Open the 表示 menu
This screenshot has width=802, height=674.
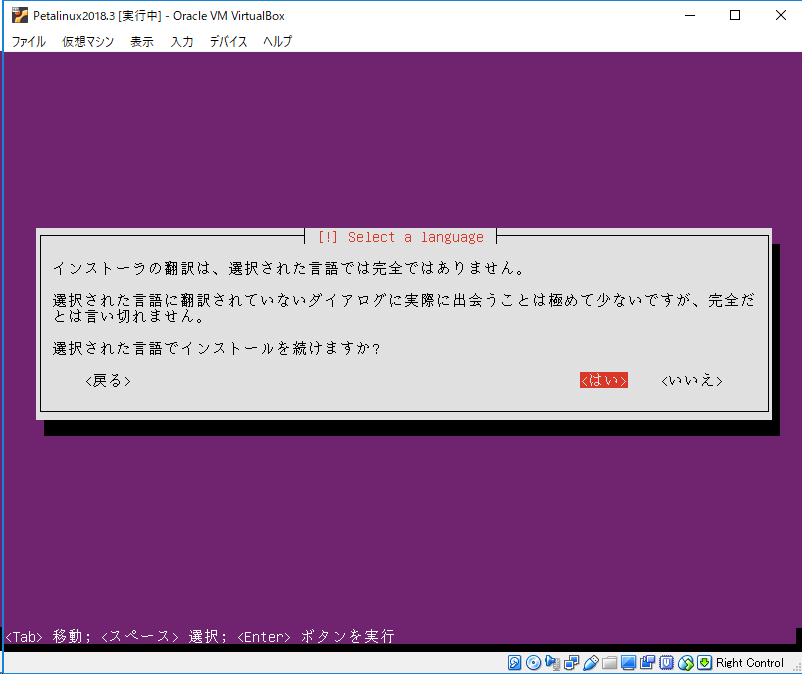click(143, 42)
